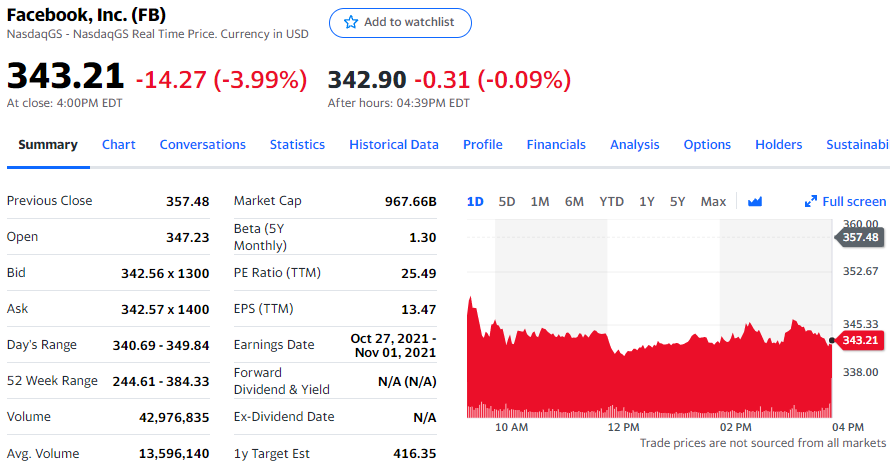Click the After hours: 04:39PM EDT text
Viewport: 890px width, 466px height.
pos(398,103)
